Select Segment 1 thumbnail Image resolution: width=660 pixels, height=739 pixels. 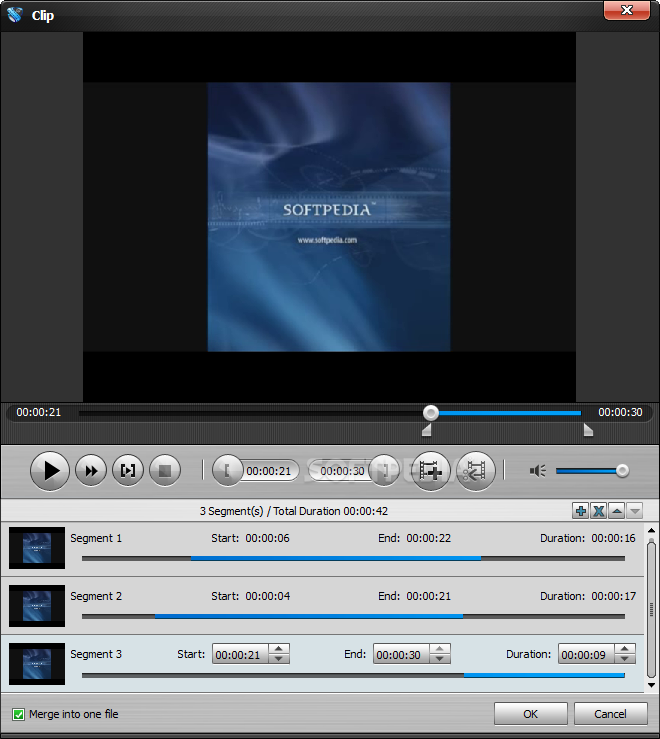coord(37,548)
